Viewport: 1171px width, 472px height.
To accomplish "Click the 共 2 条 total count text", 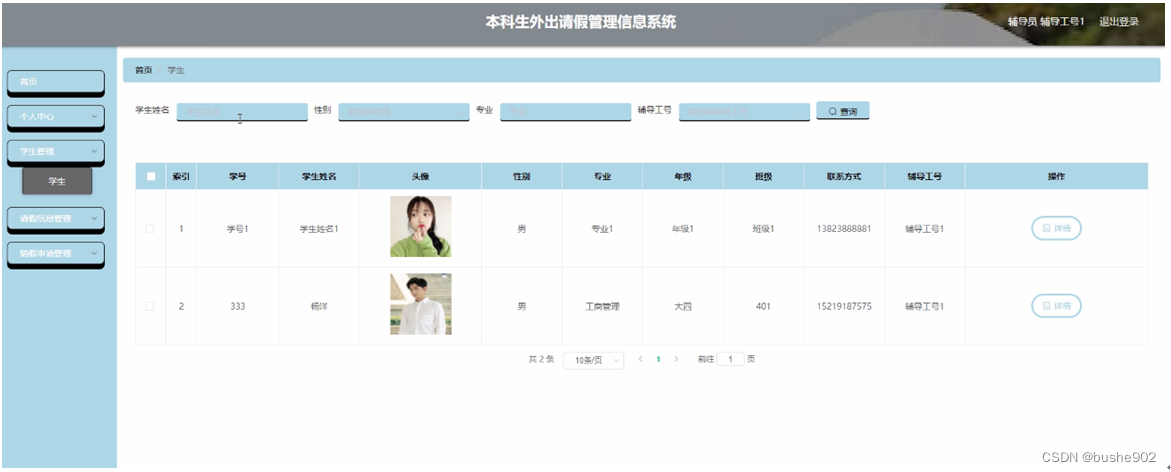I will pyautogui.click(x=541, y=359).
